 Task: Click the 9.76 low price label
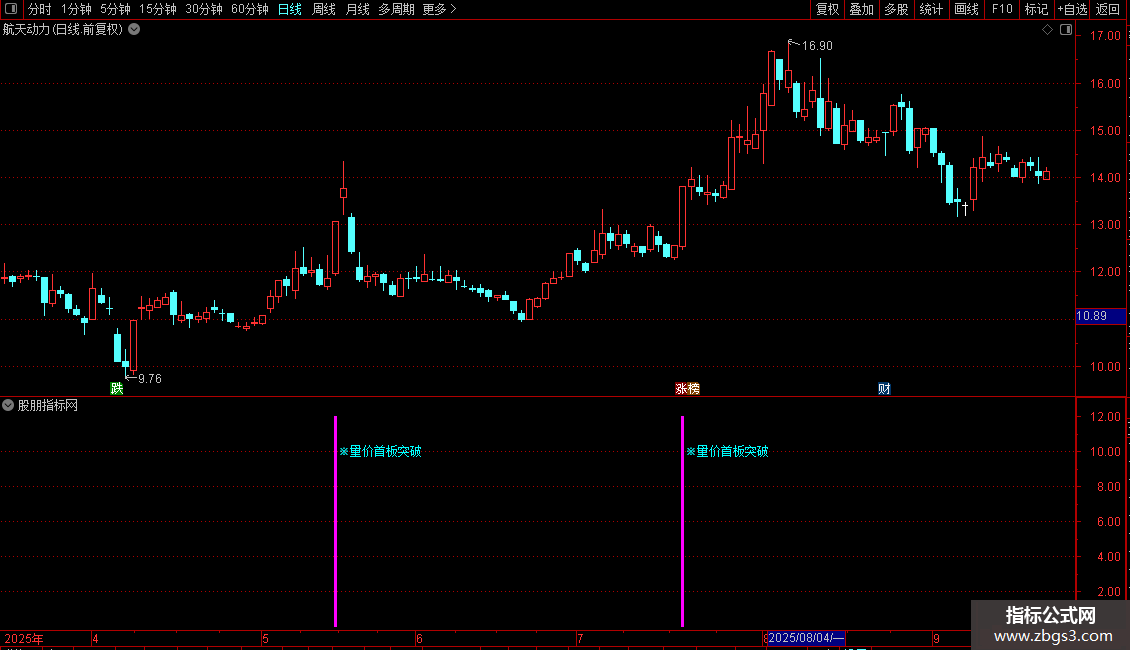(x=150, y=378)
